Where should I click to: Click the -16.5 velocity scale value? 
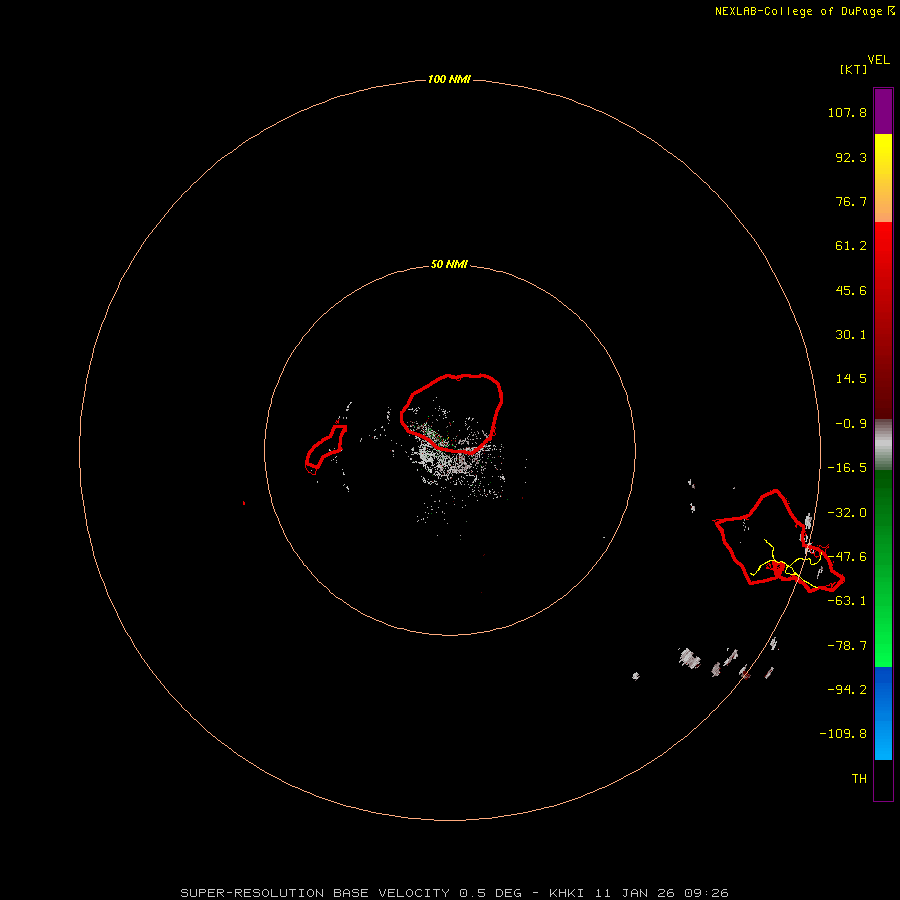click(x=847, y=468)
